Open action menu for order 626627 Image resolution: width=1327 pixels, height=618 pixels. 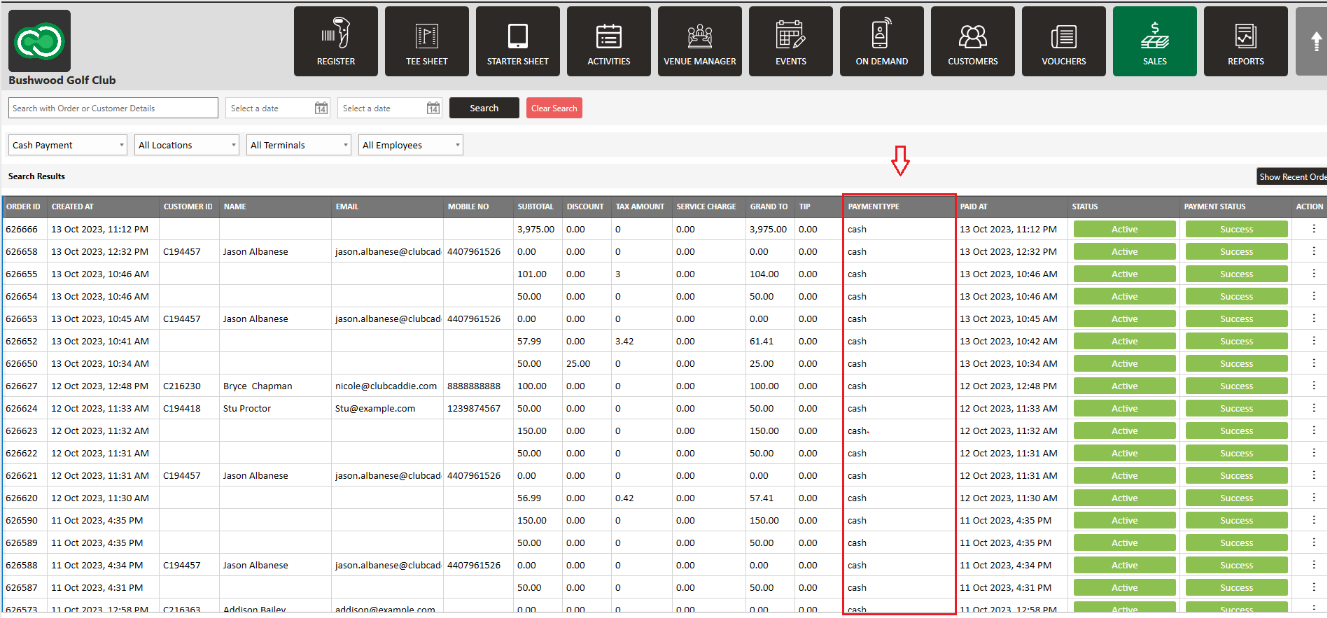(1314, 386)
